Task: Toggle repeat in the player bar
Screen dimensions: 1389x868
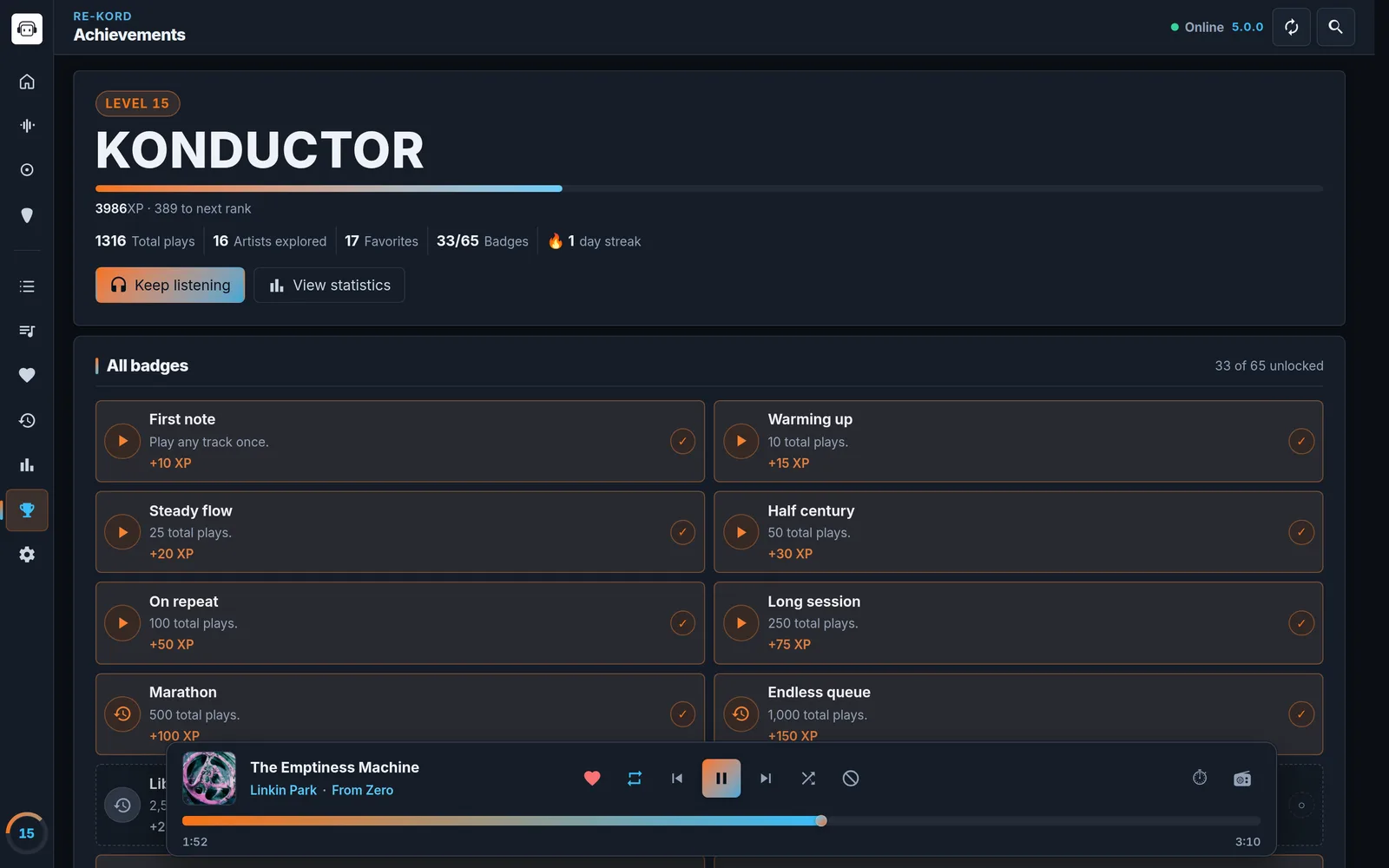Action: pyautogui.click(x=635, y=779)
